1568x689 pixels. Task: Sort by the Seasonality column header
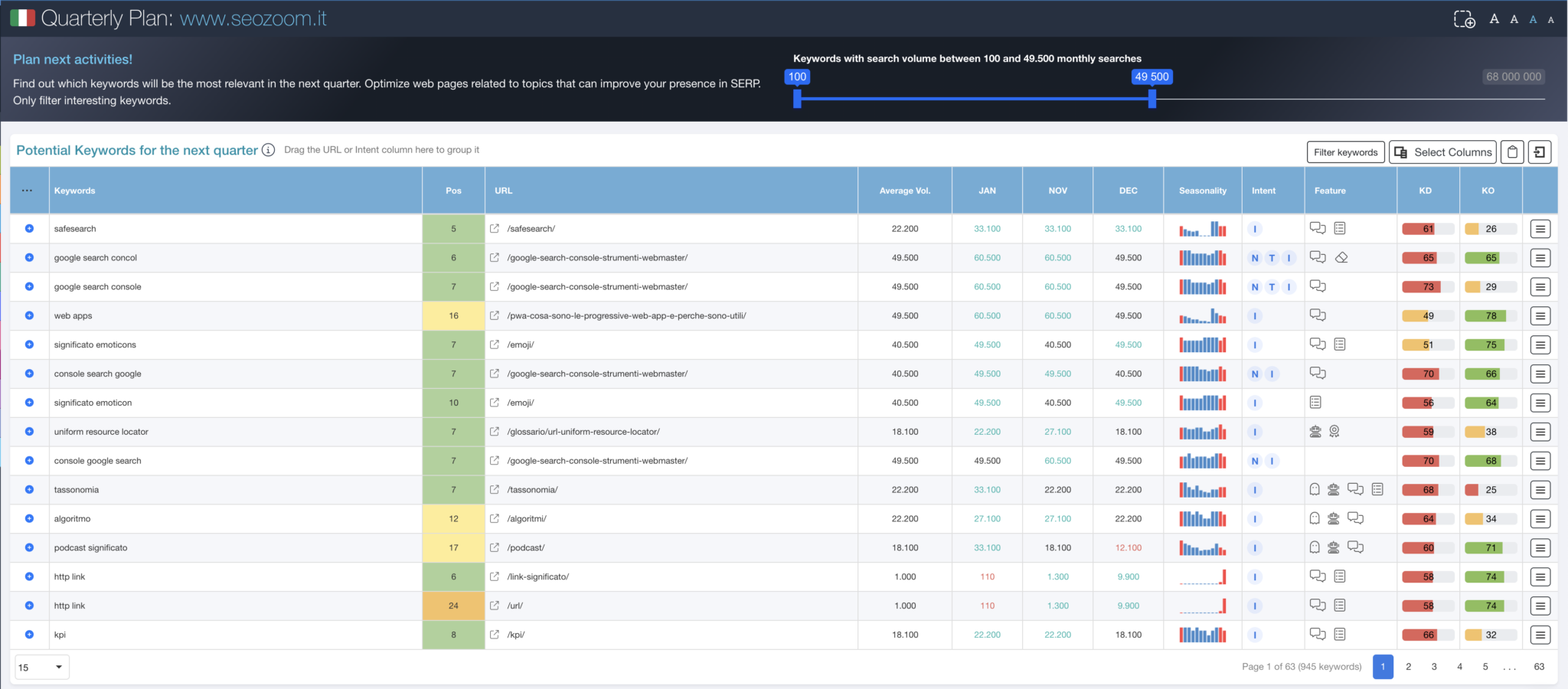[1203, 191]
